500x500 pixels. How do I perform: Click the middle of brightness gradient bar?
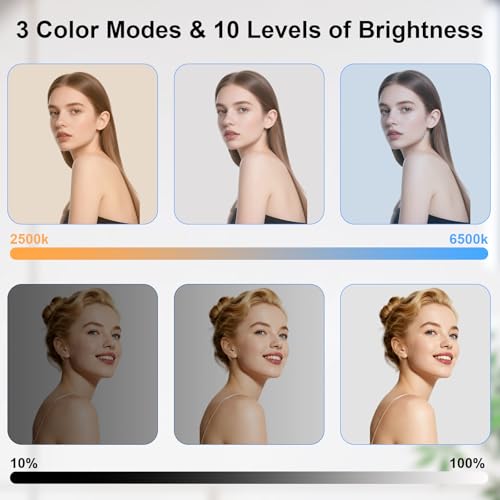tap(249, 477)
